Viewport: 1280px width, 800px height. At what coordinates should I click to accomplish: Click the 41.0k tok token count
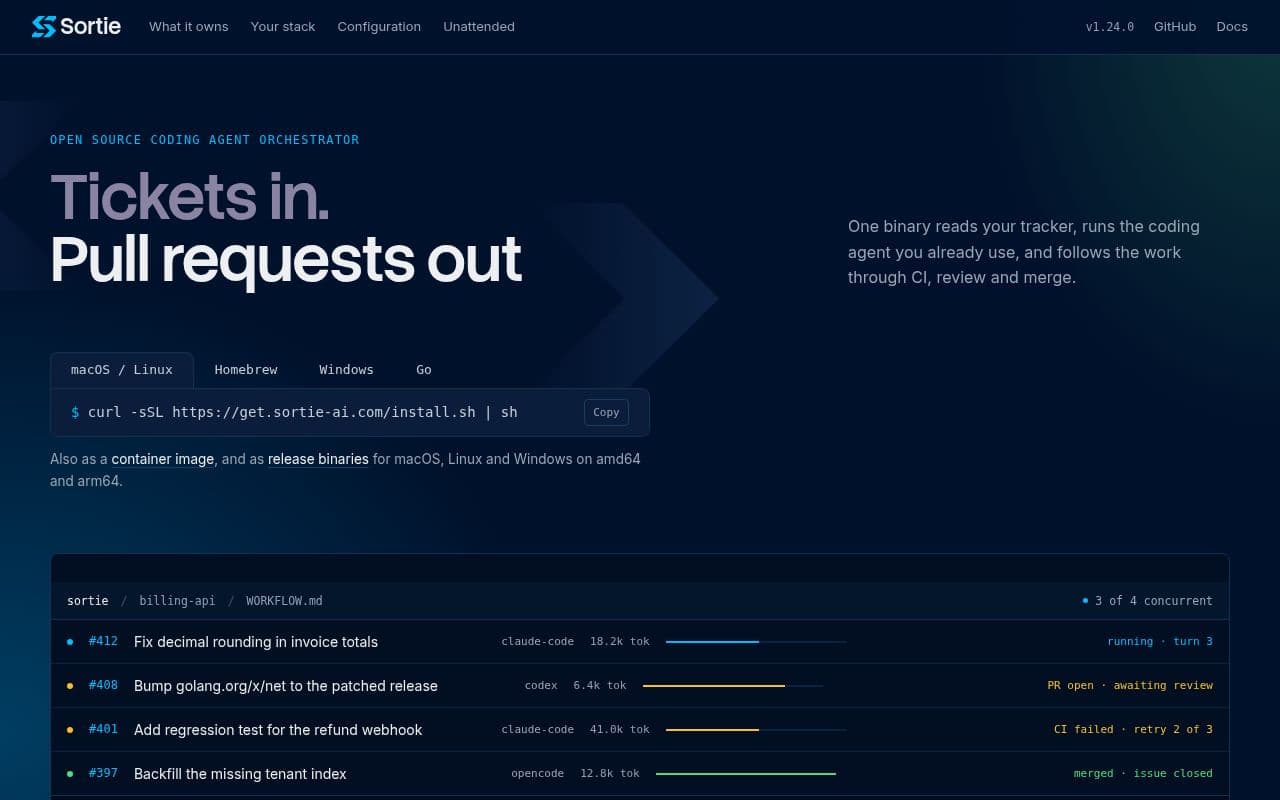pos(620,729)
